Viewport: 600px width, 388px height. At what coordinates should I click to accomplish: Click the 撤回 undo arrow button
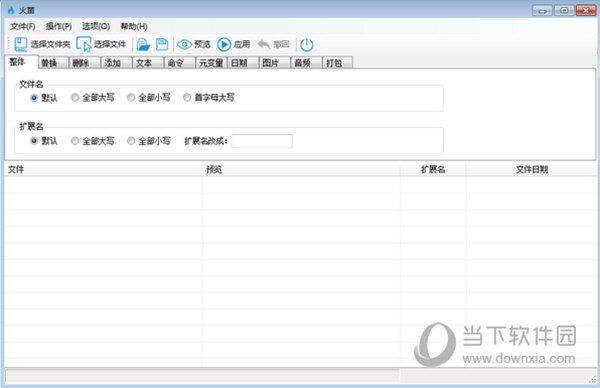pos(273,44)
